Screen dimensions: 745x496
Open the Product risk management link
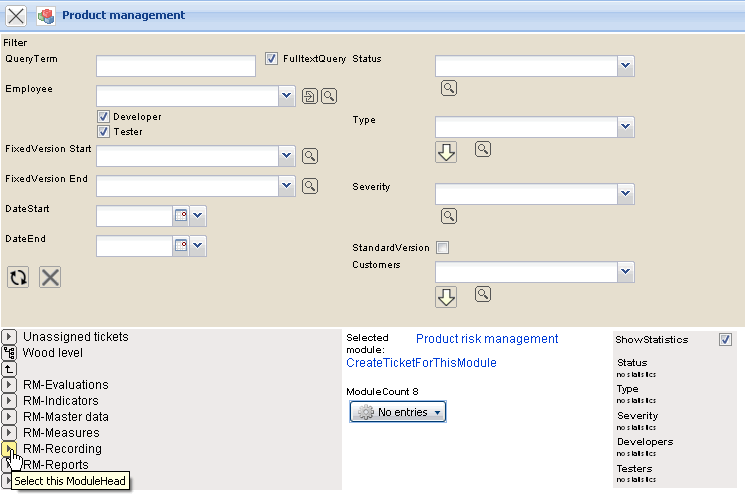486,339
